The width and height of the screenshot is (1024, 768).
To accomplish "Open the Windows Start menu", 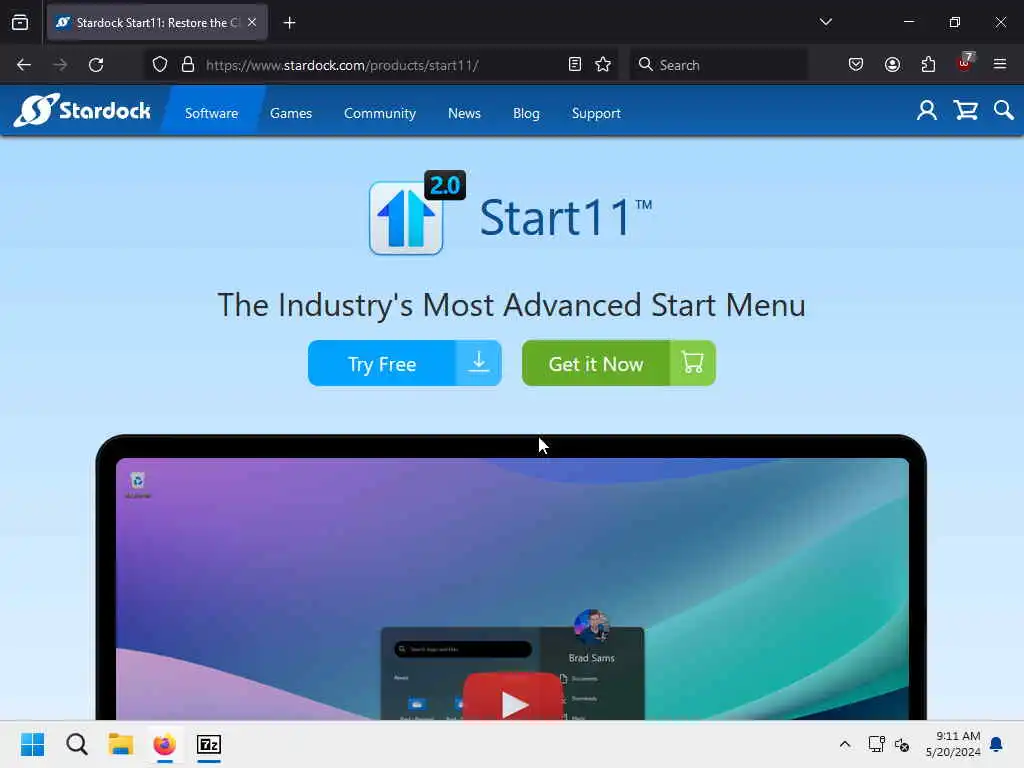I will pyautogui.click(x=33, y=744).
